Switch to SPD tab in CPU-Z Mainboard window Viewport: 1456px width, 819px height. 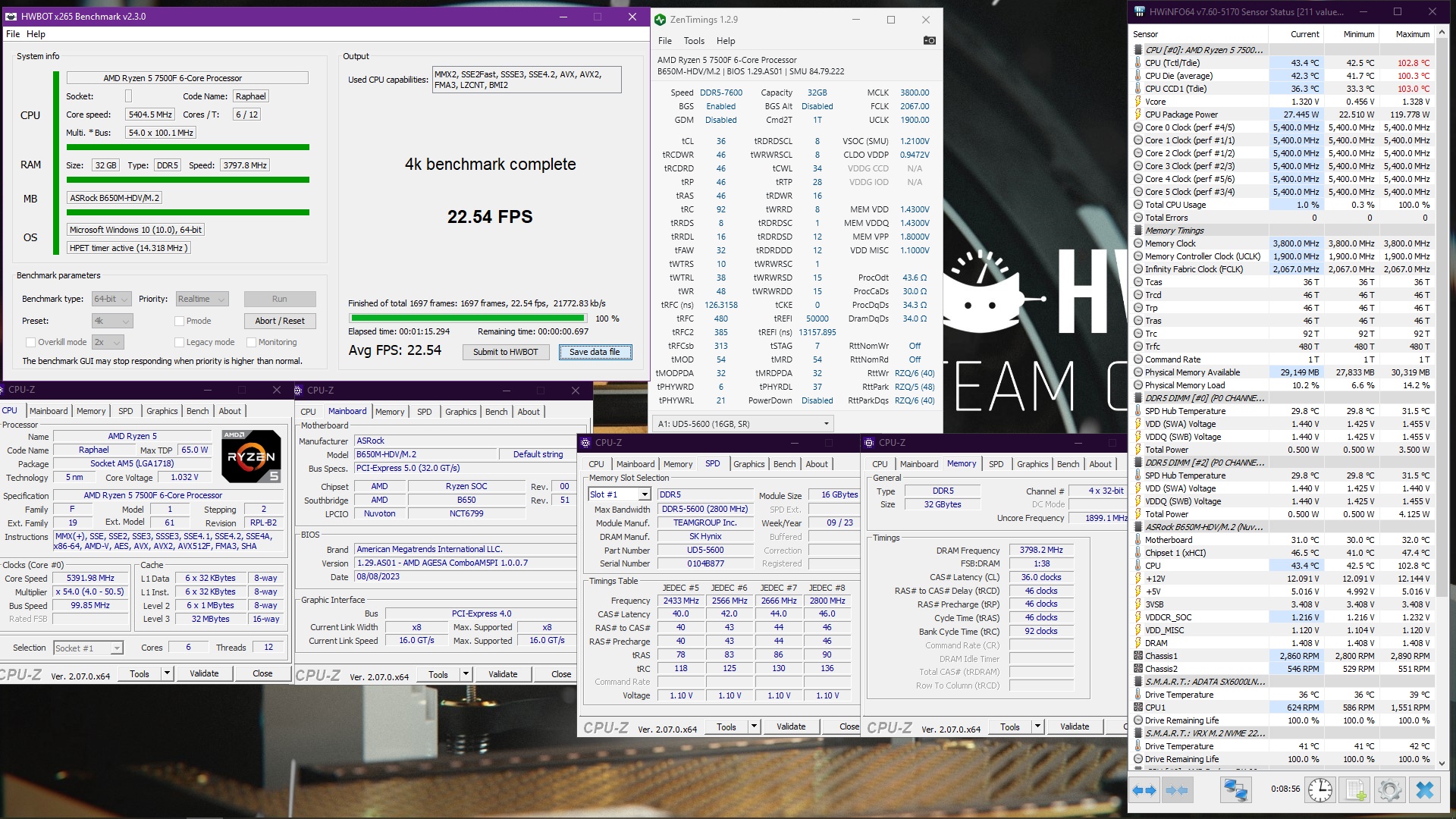(425, 412)
